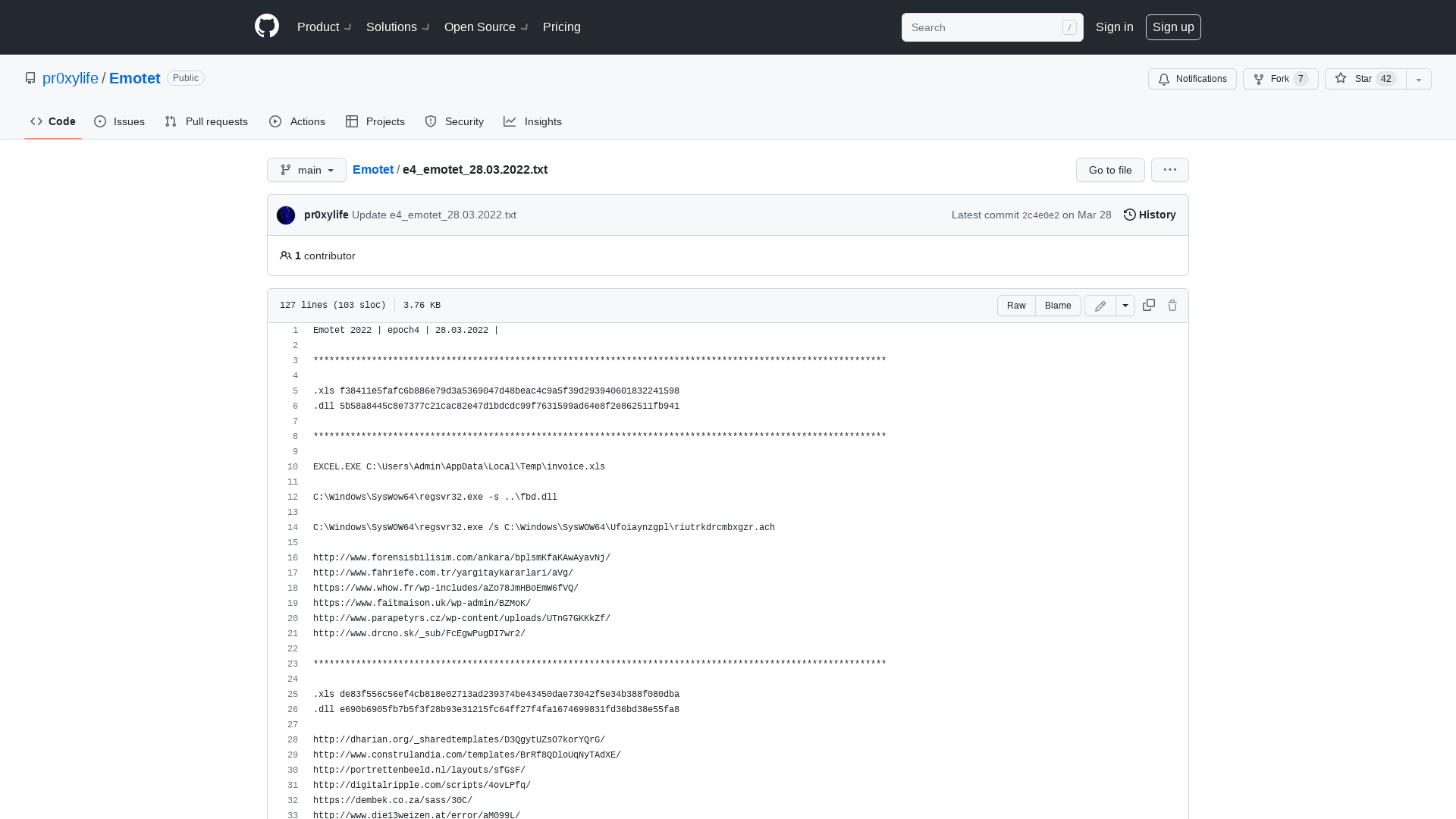Go to Emotet root in the breadcrumb
1456x819 pixels.
point(373,169)
